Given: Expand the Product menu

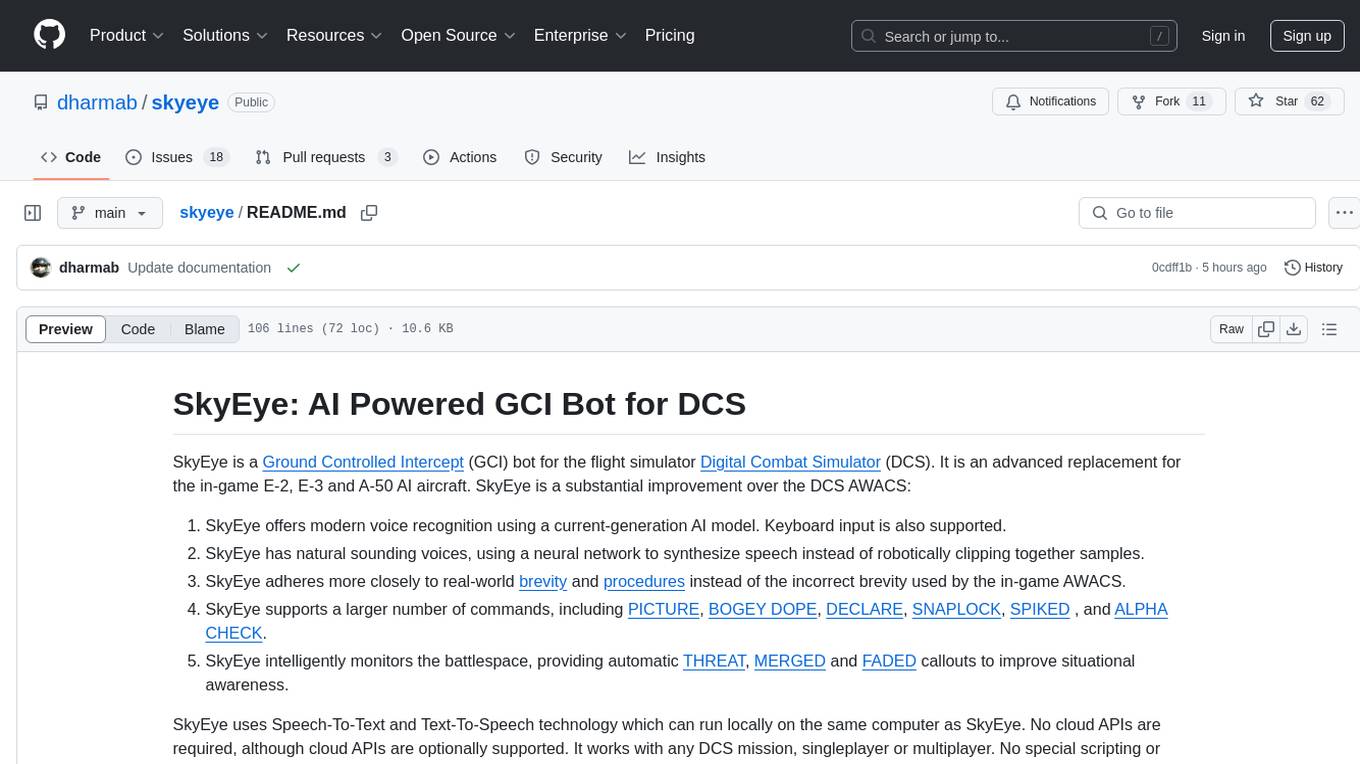Looking at the screenshot, I should coord(127,35).
